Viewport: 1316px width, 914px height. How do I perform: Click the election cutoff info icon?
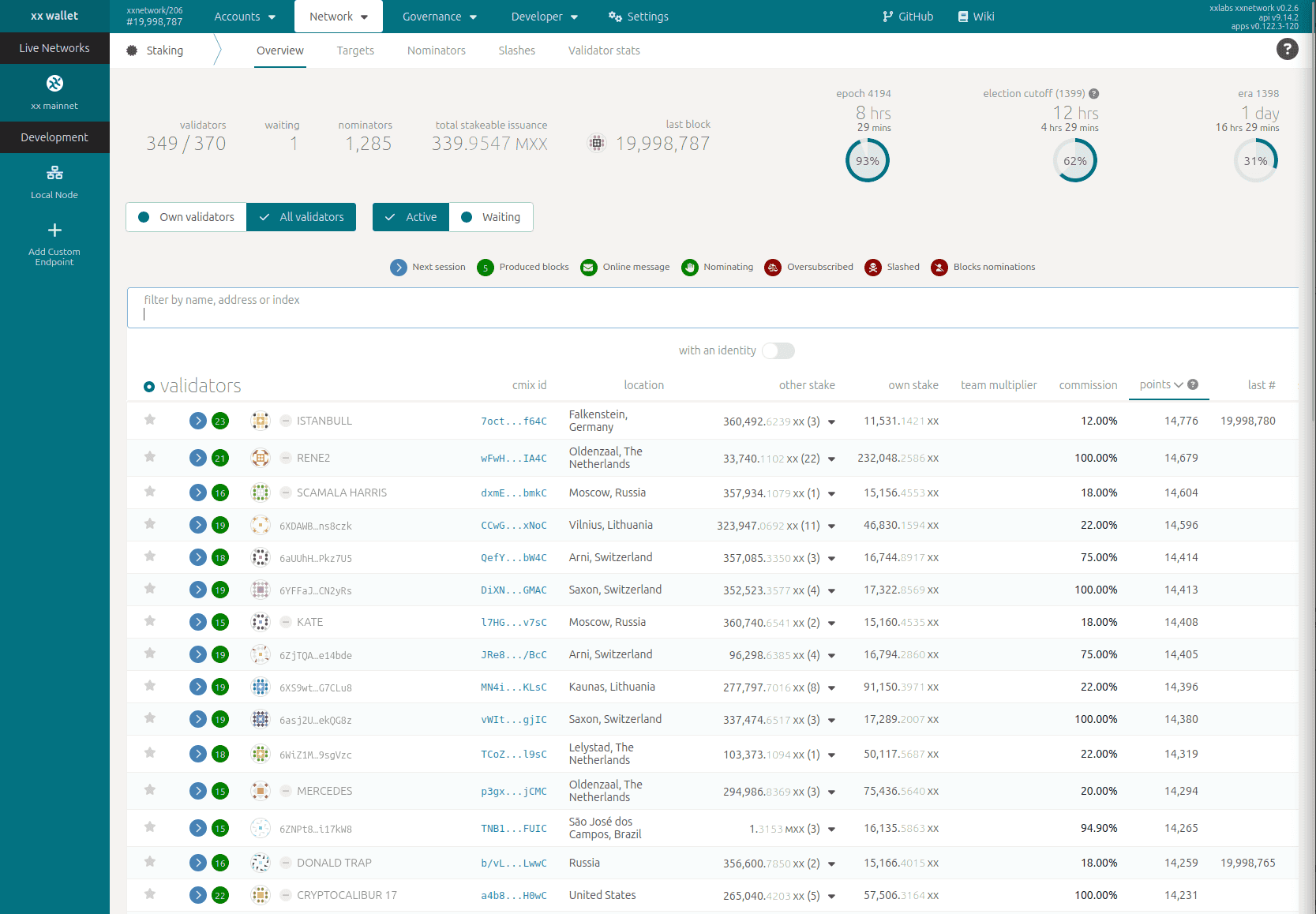1094,94
